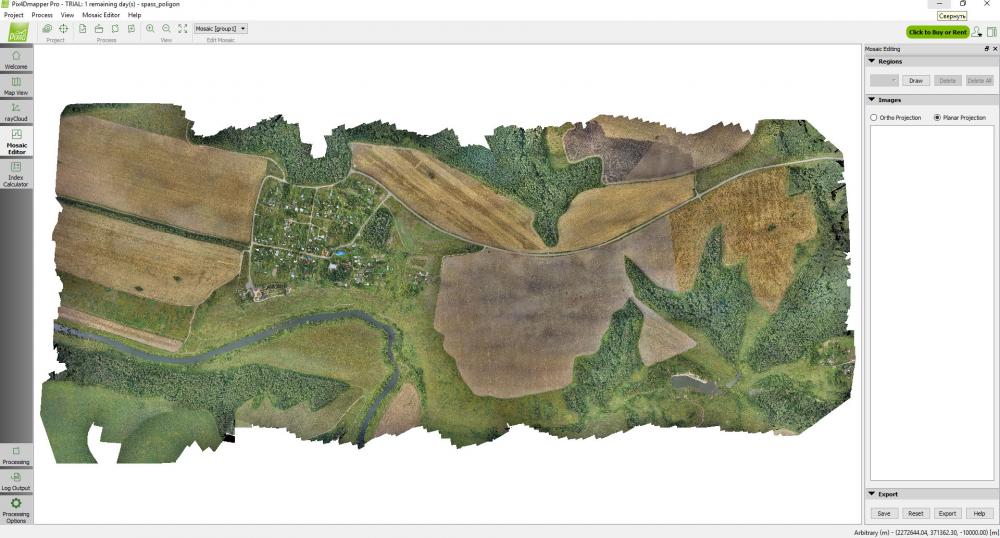
Task: Click the Export button in the Export section
Action: [x=948, y=513]
